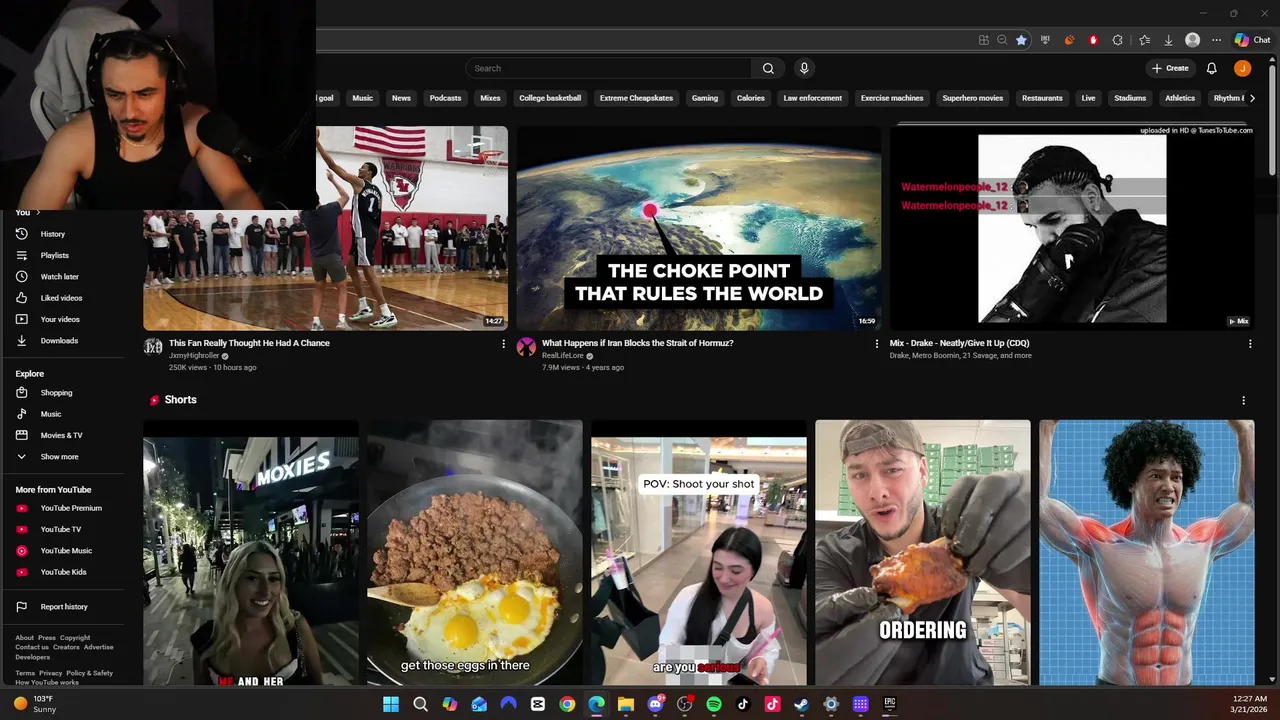Open the Privacy footer link
1280x720 pixels.
(x=50, y=673)
